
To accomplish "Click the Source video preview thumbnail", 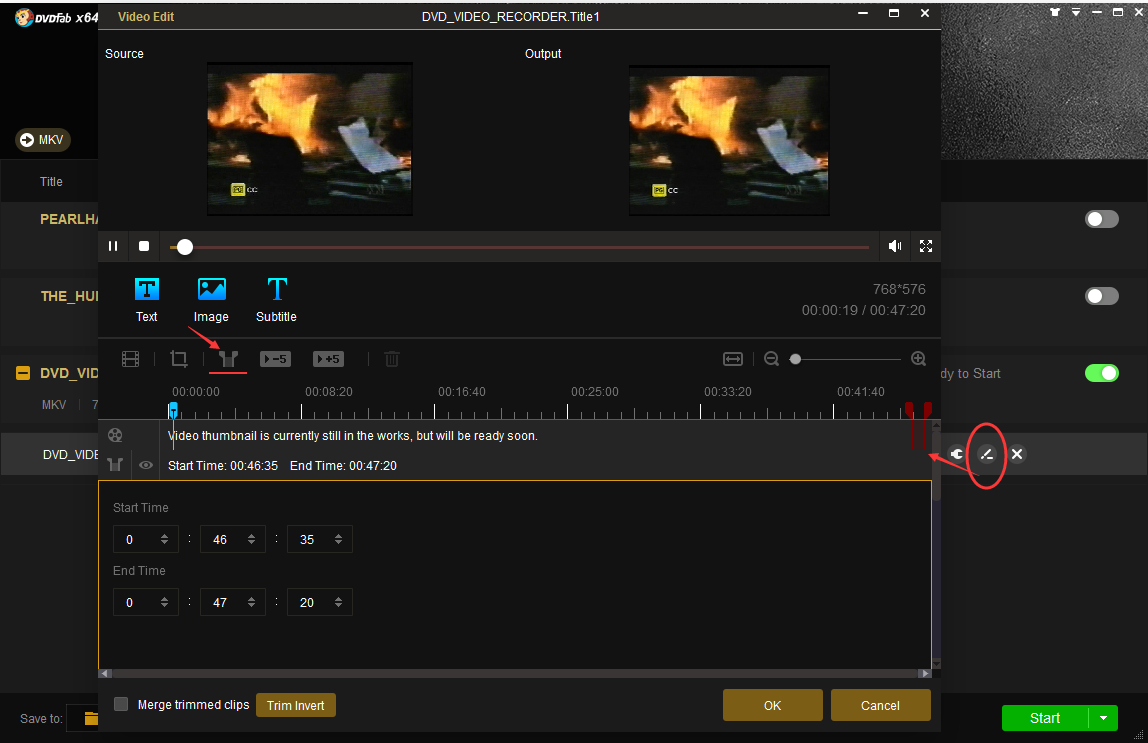I will 310,139.
